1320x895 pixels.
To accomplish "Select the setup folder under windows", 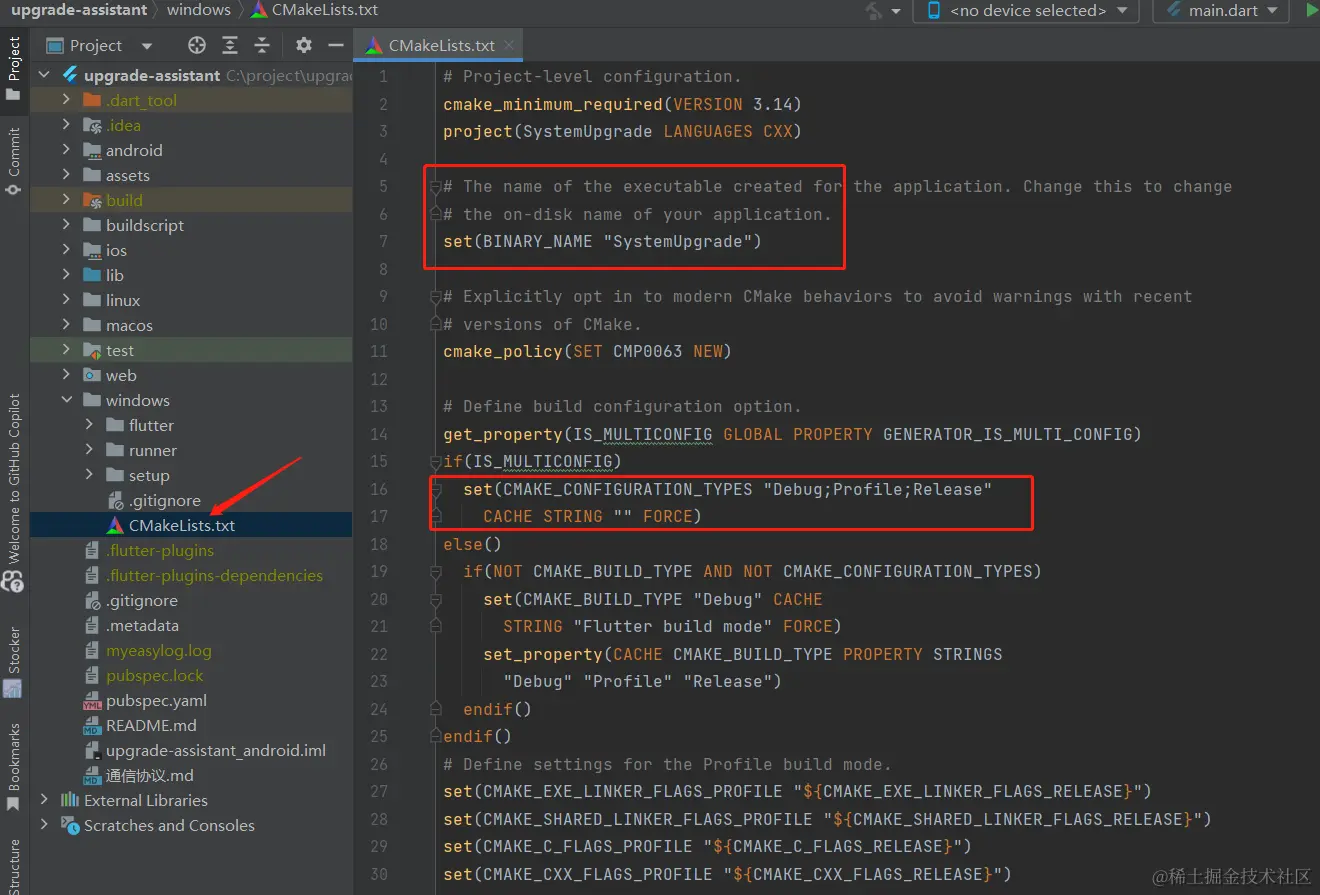I will (x=149, y=475).
